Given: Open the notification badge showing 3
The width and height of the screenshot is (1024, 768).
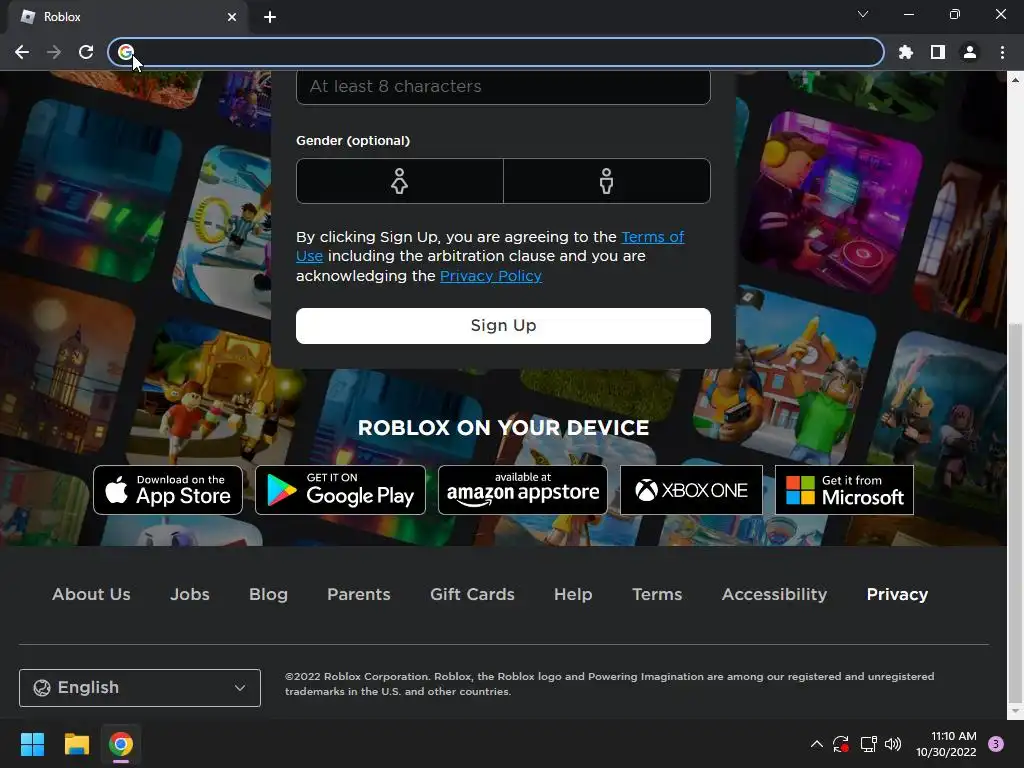Looking at the screenshot, I should point(995,744).
